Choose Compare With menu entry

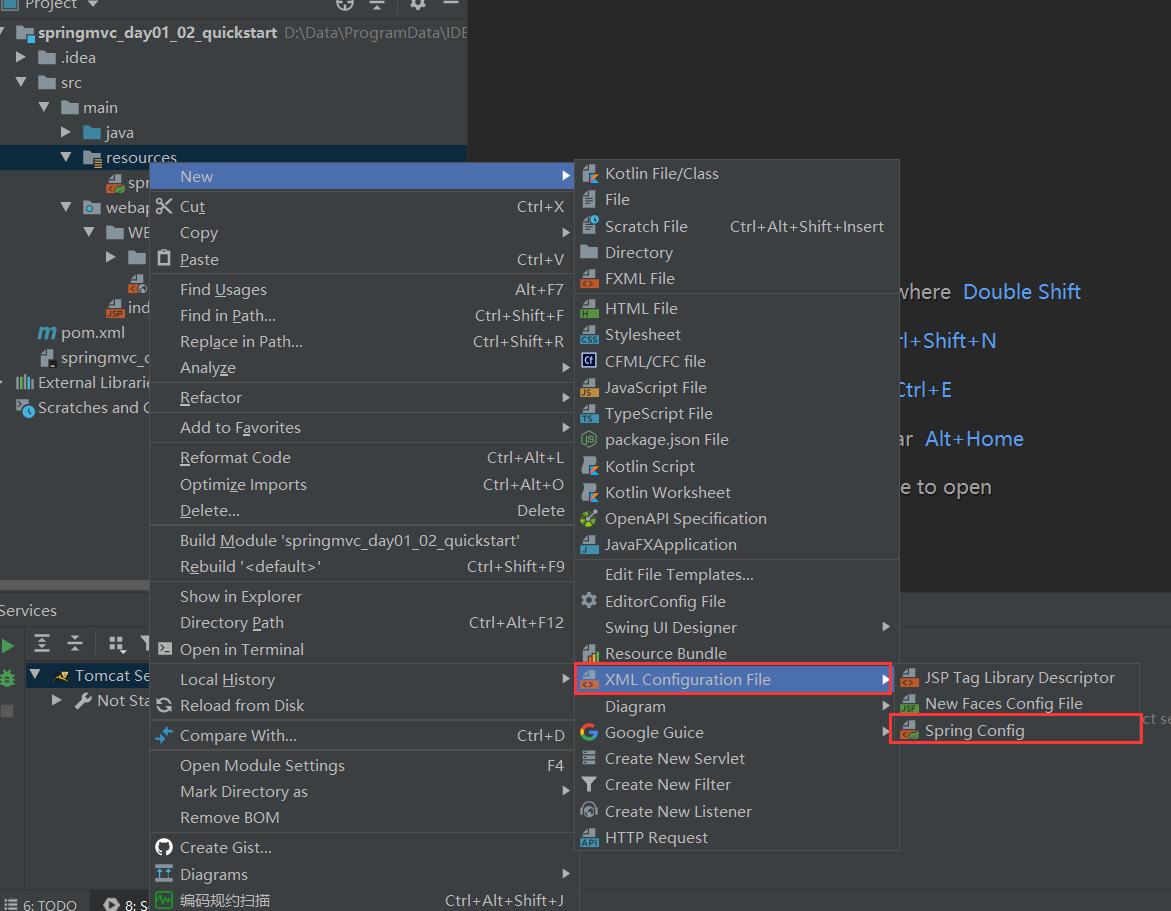pos(361,736)
